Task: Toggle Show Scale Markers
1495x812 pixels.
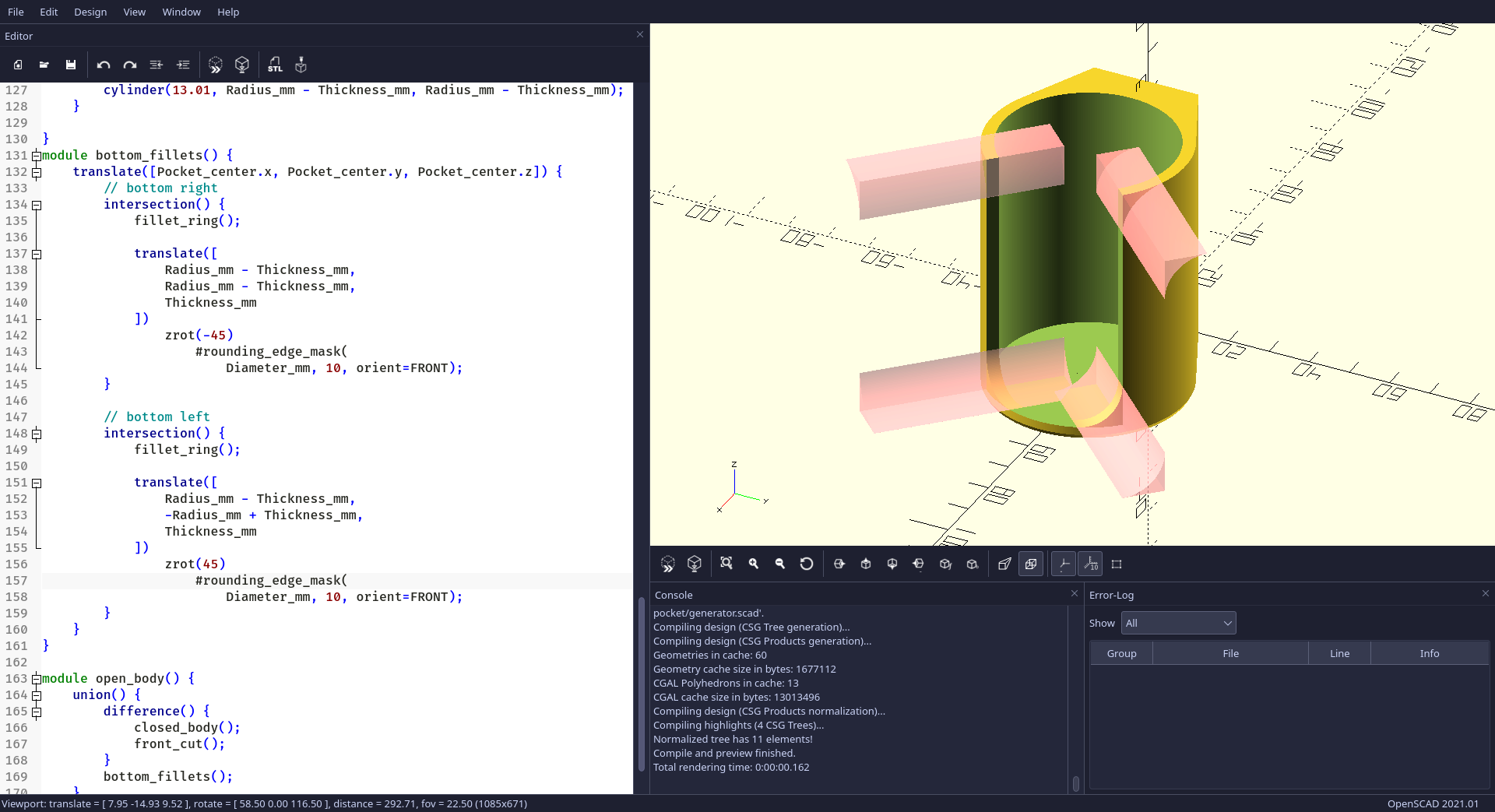Action: coord(1090,564)
